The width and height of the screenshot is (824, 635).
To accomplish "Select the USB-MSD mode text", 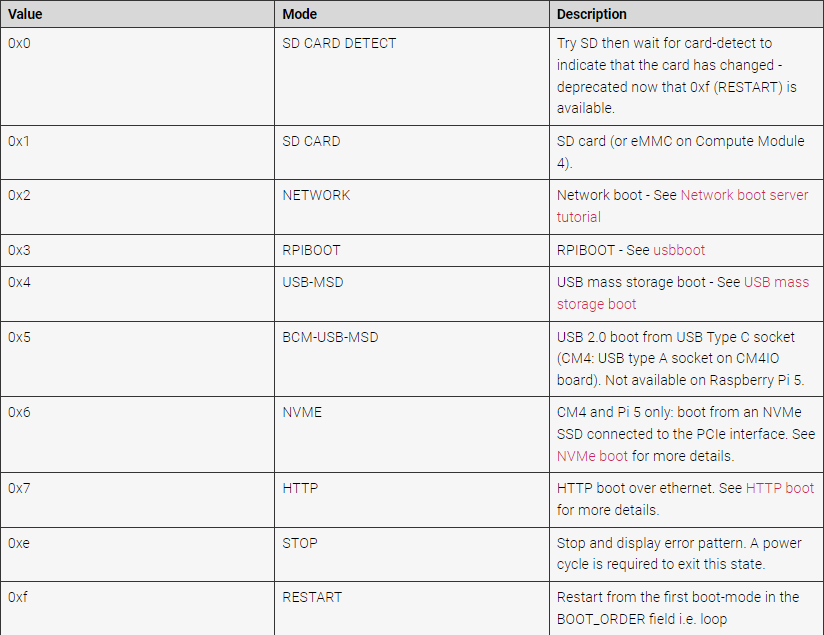I will pos(313,282).
